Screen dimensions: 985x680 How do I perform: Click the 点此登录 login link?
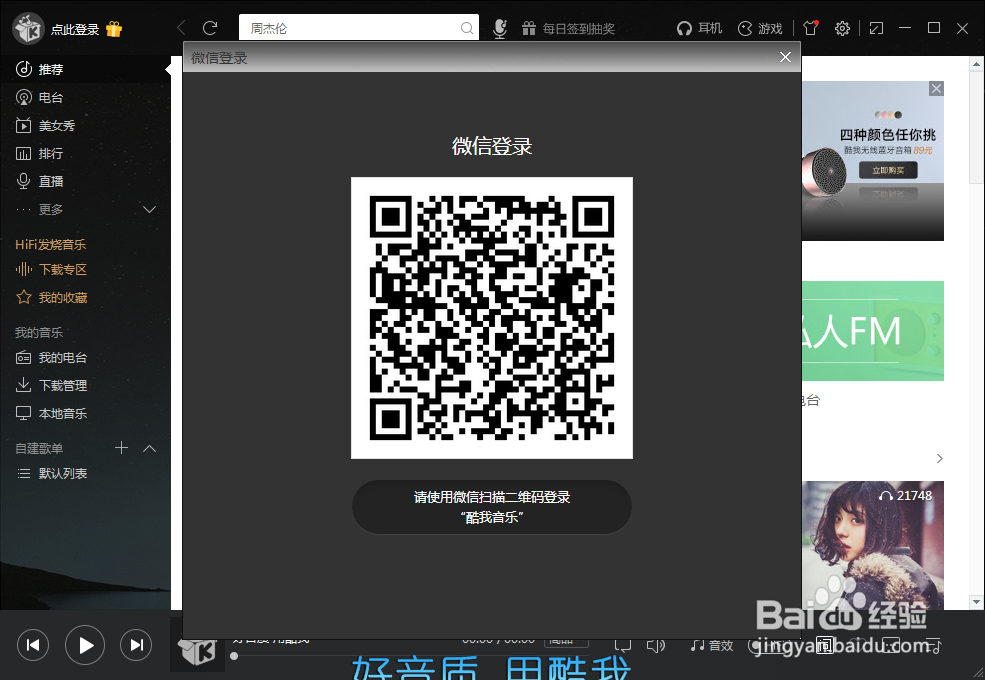coord(75,30)
